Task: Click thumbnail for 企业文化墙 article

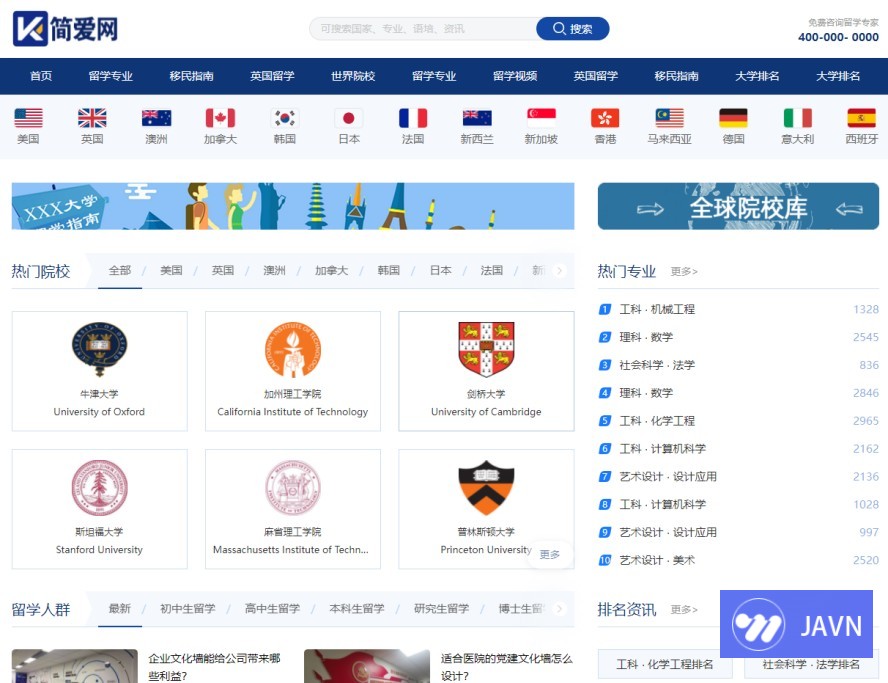Action: (x=75, y=666)
